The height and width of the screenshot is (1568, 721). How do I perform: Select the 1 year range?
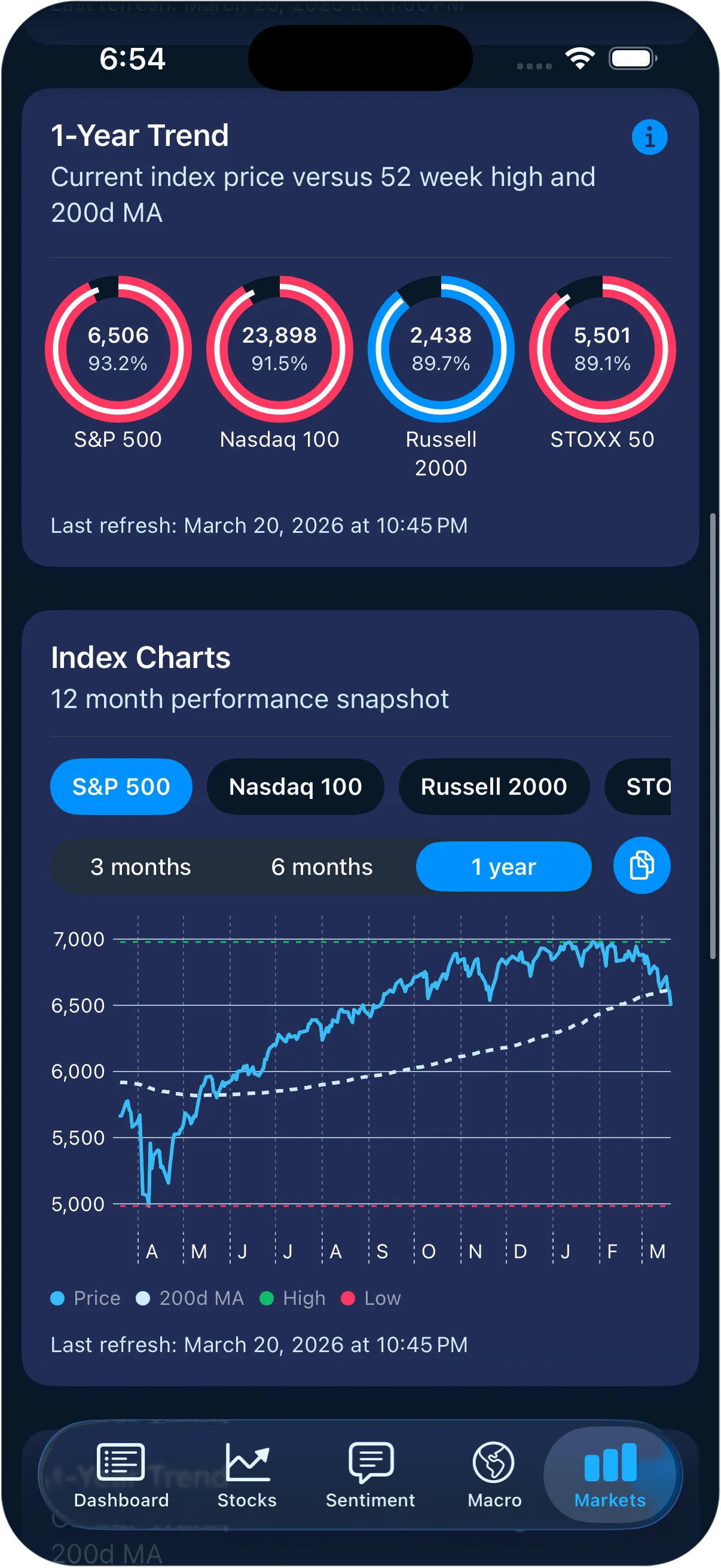(504, 867)
